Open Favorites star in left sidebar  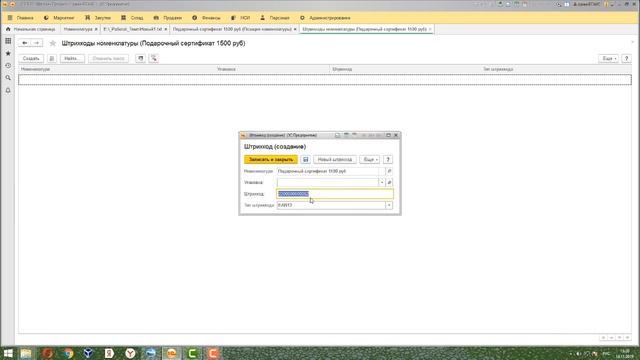(x=8, y=53)
